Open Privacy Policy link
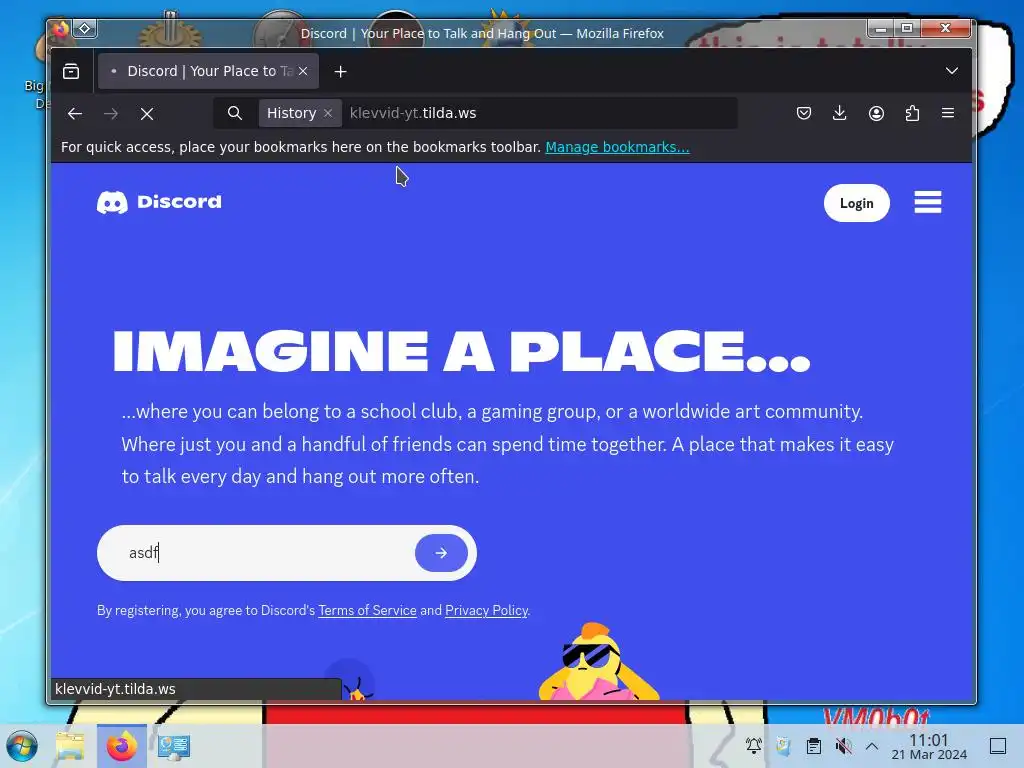The width and height of the screenshot is (1024, 768). click(x=487, y=611)
